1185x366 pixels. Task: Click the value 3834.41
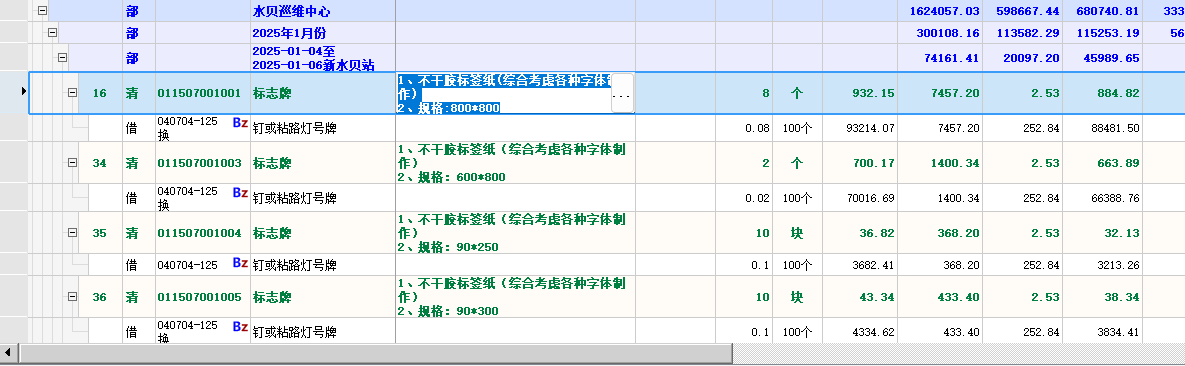[x=1118, y=332]
